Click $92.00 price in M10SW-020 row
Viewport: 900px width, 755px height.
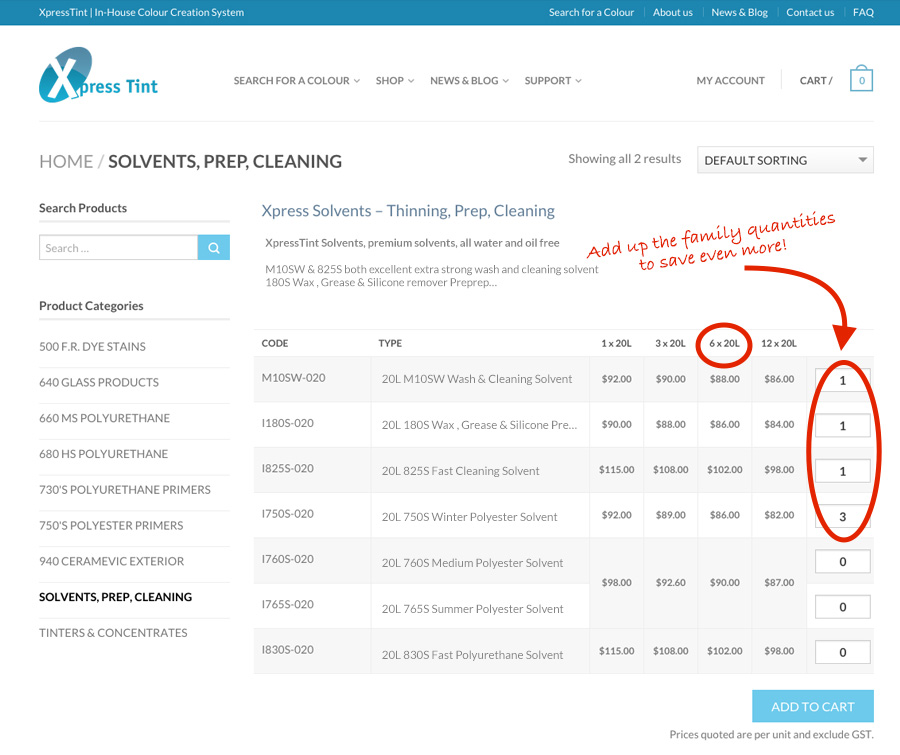click(x=616, y=379)
